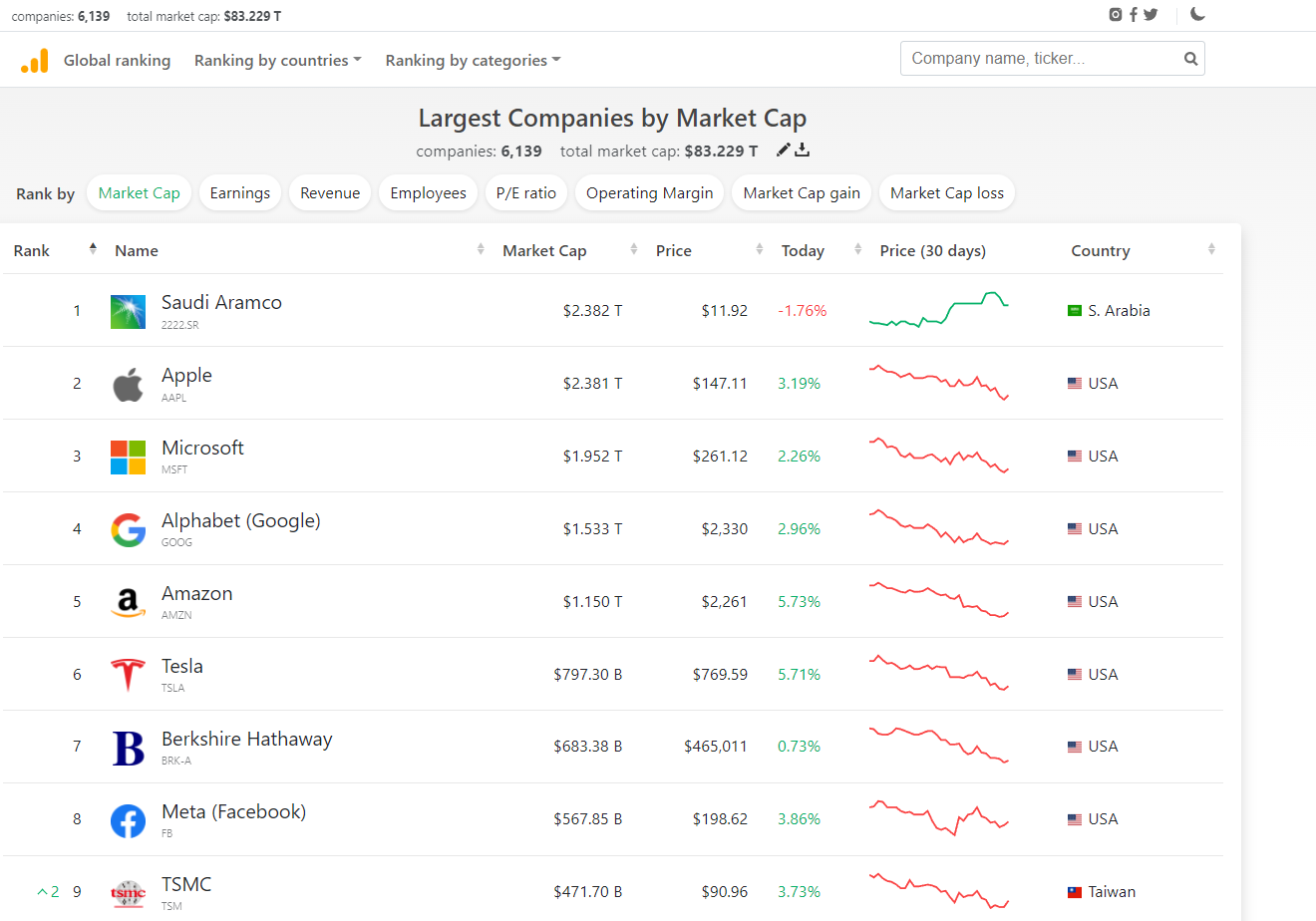The image size is (1316, 921).
Task: Open the Saudi Aramco company link
Action: (221, 303)
